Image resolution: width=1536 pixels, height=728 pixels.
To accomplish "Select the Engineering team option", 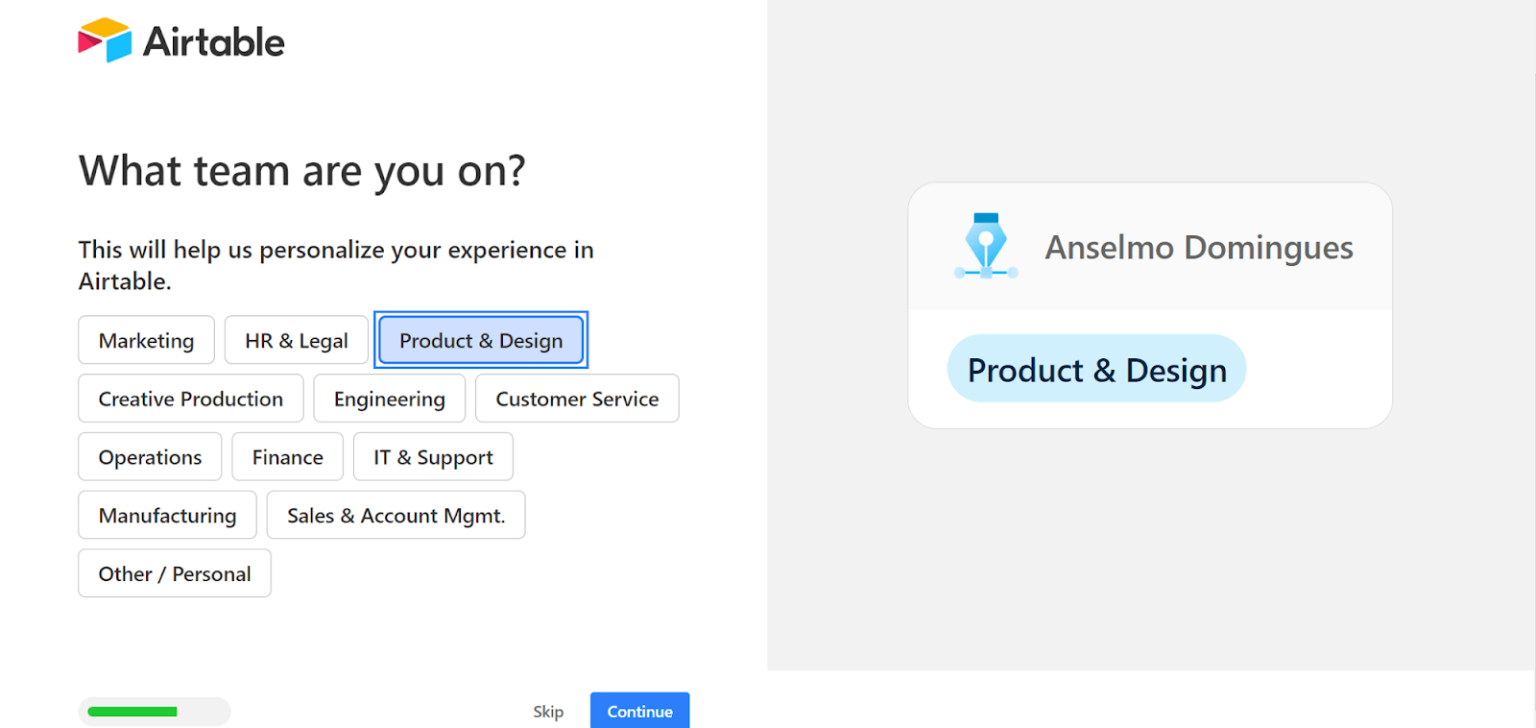I will (x=389, y=398).
